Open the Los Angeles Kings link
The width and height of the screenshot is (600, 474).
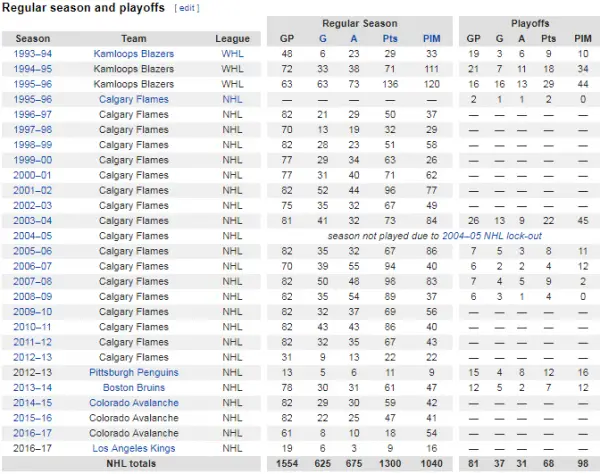click(134, 448)
